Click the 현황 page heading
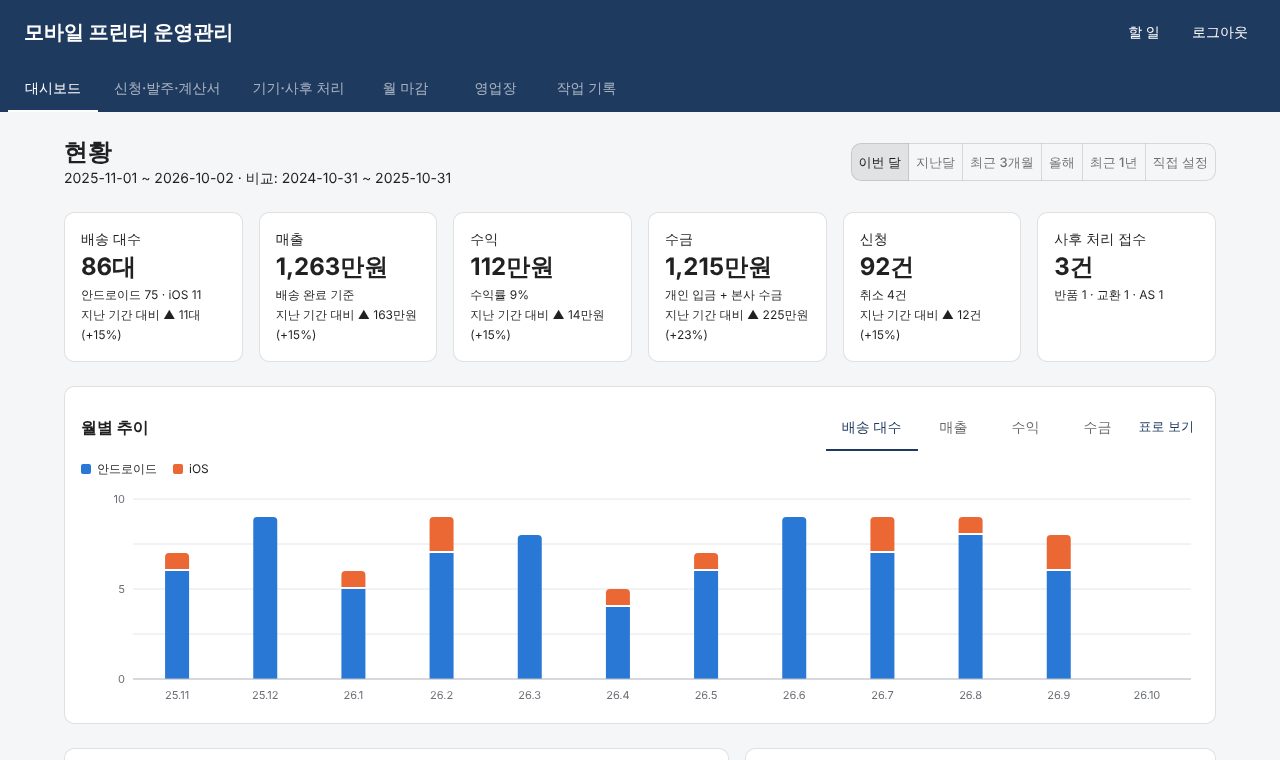This screenshot has height=760, width=1280. click(x=88, y=152)
